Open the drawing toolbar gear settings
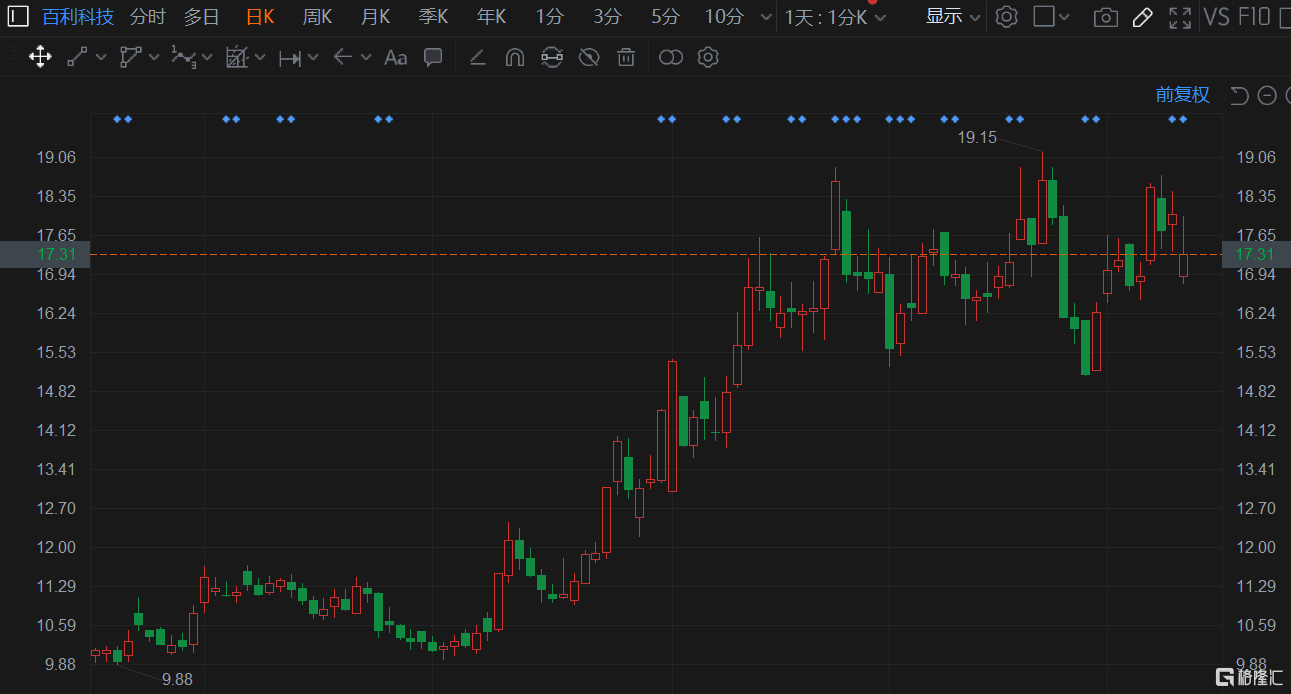 [x=708, y=58]
